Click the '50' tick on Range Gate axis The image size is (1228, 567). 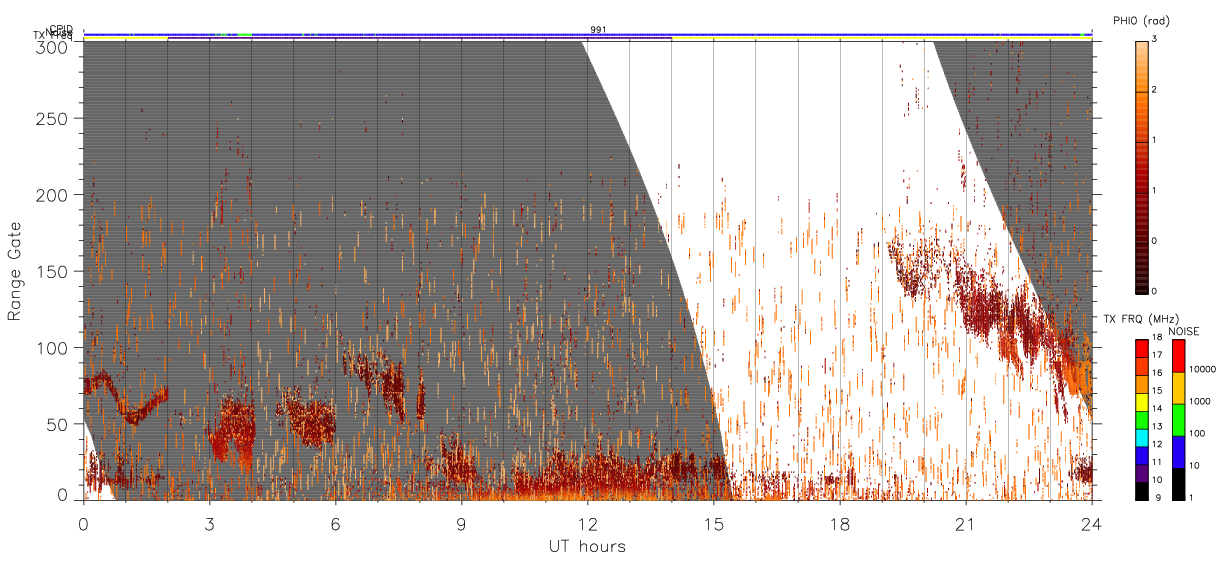click(x=59, y=424)
